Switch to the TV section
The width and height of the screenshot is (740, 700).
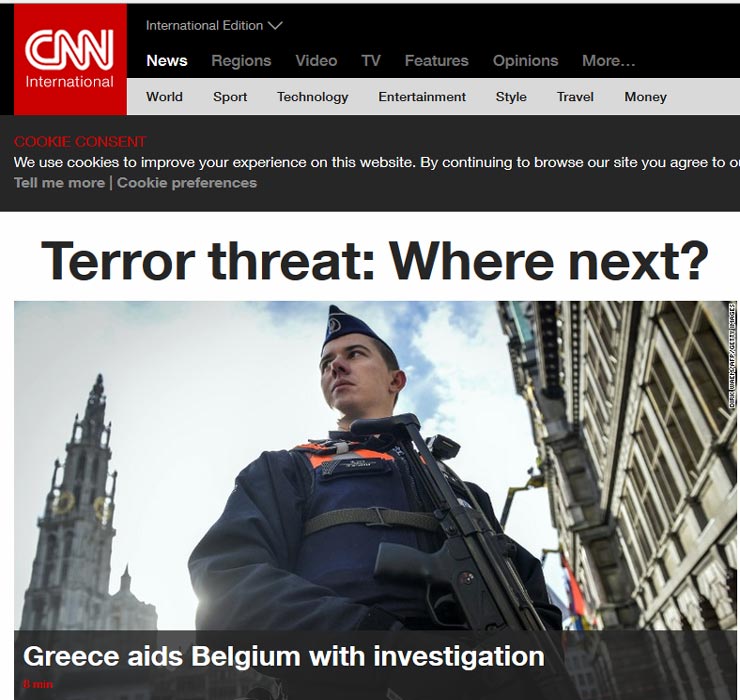(371, 60)
